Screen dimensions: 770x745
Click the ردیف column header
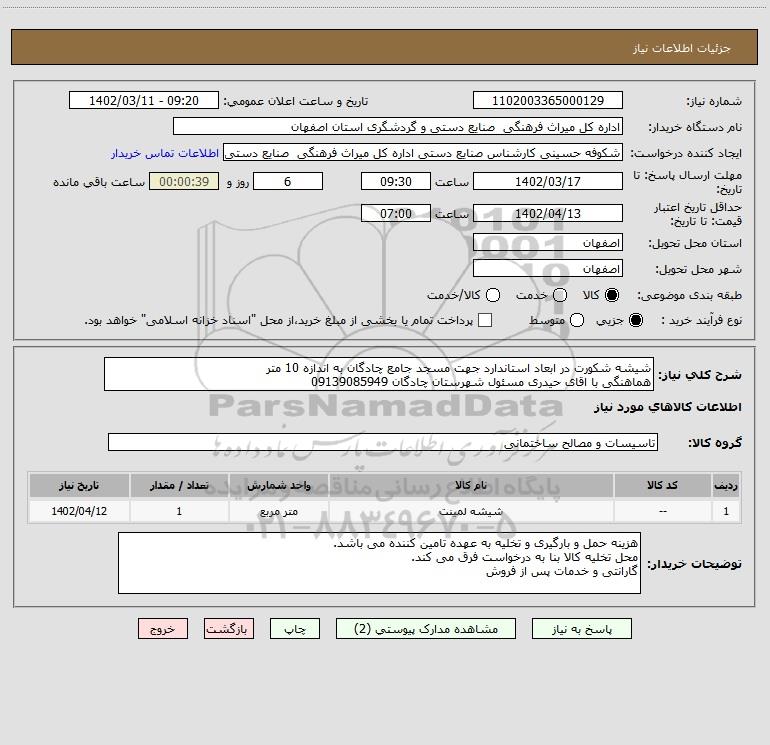coord(726,485)
